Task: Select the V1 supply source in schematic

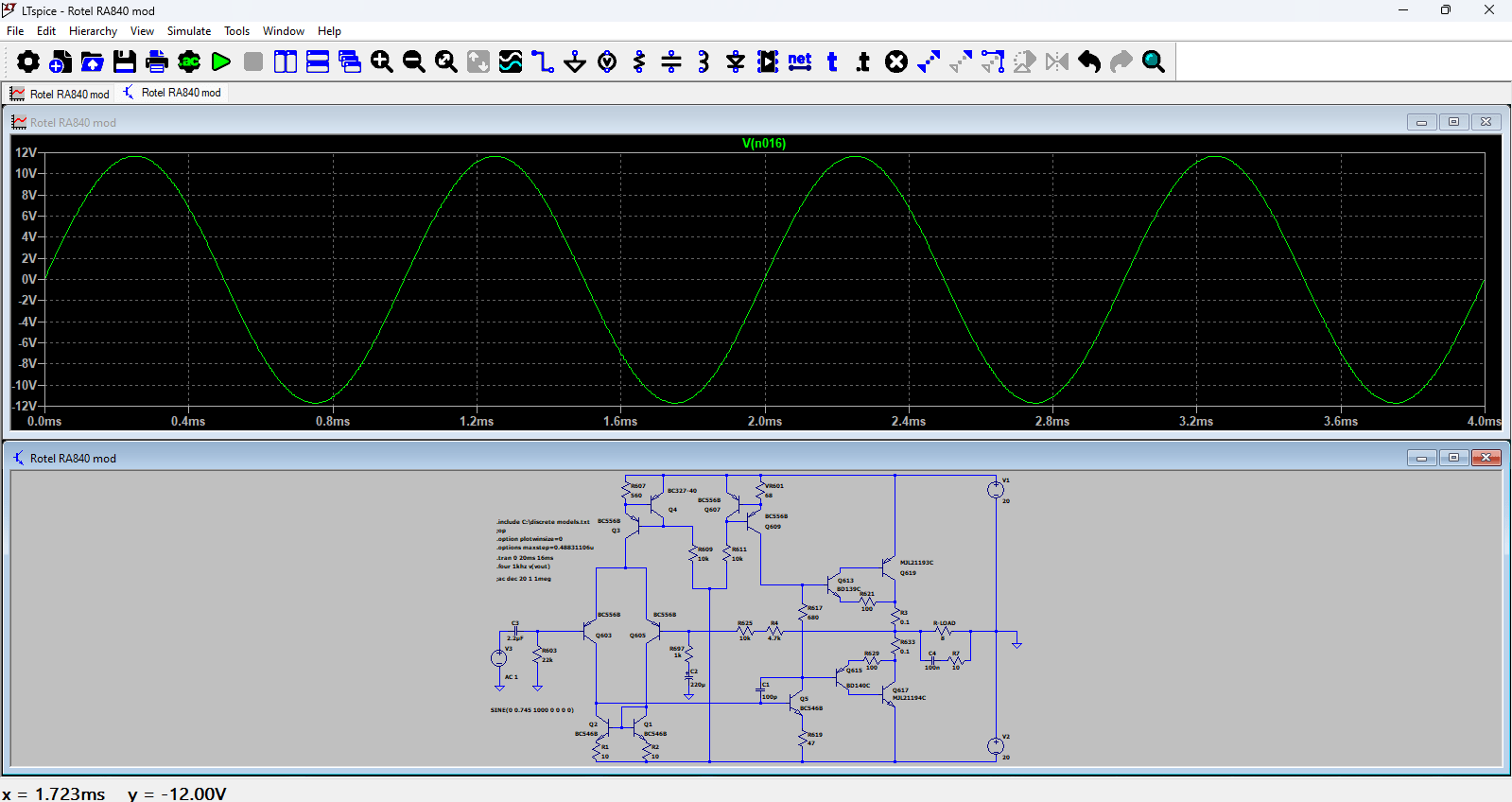Action: 996,489
